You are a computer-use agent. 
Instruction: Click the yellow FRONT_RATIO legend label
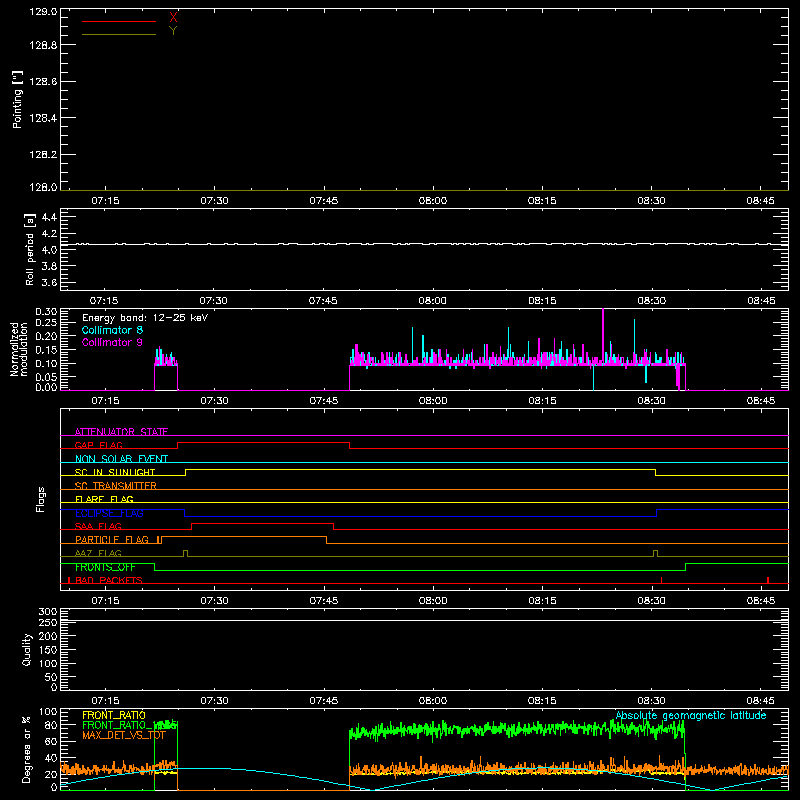(114, 715)
